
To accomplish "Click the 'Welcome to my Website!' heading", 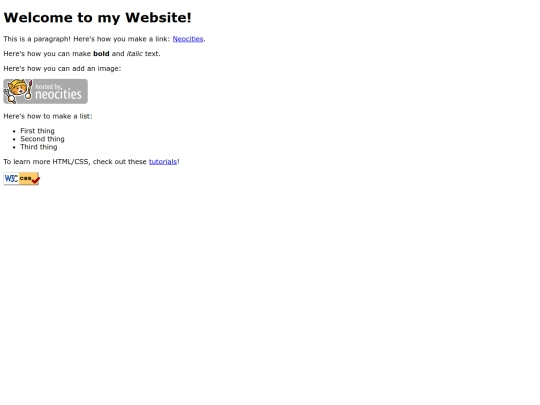I will [x=97, y=18].
